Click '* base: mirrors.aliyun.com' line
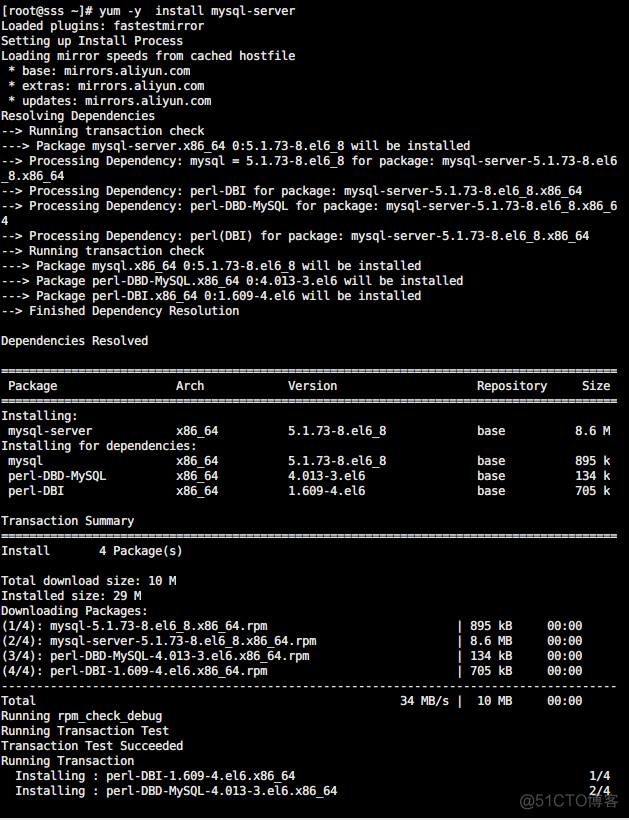This screenshot has width=629, height=820. pyautogui.click(x=99, y=71)
